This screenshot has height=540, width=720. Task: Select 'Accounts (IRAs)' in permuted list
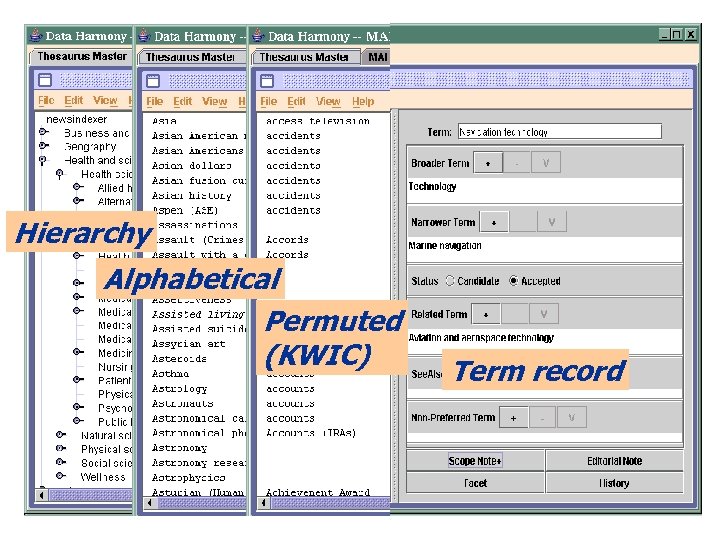pos(311,433)
